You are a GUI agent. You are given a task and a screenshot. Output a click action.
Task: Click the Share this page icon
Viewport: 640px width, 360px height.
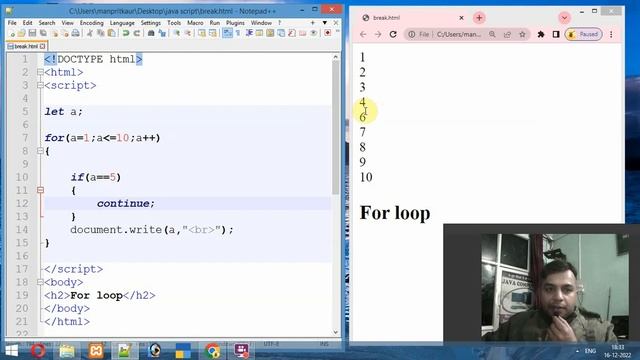point(507,34)
